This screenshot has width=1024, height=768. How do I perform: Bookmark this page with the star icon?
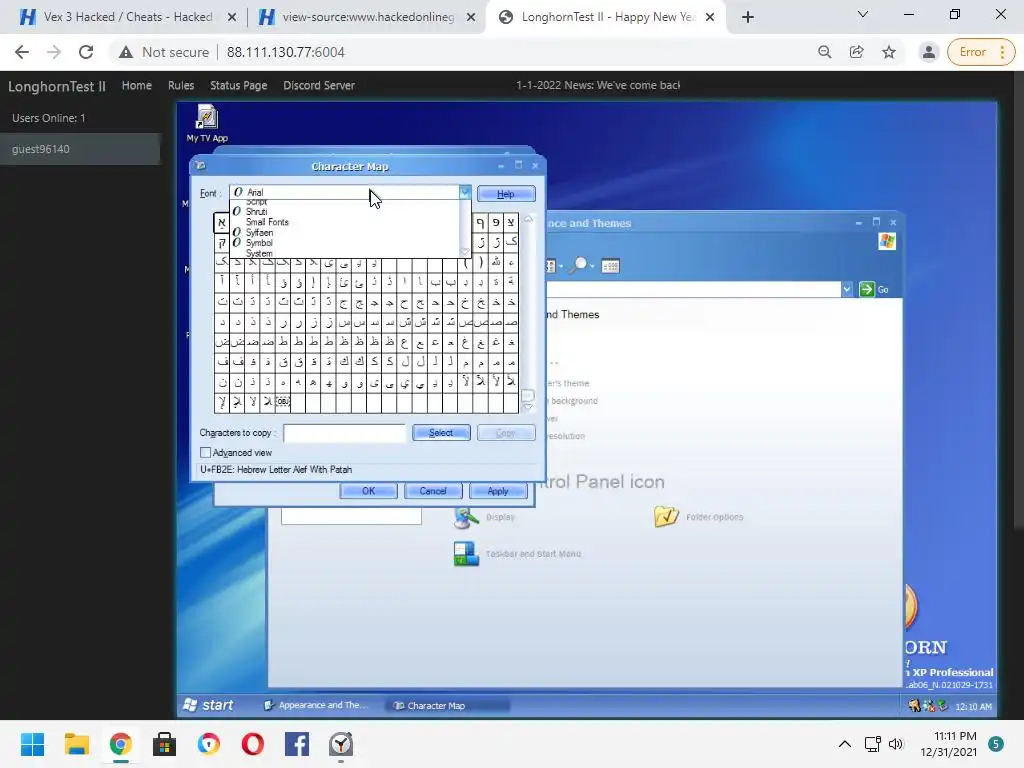click(889, 52)
